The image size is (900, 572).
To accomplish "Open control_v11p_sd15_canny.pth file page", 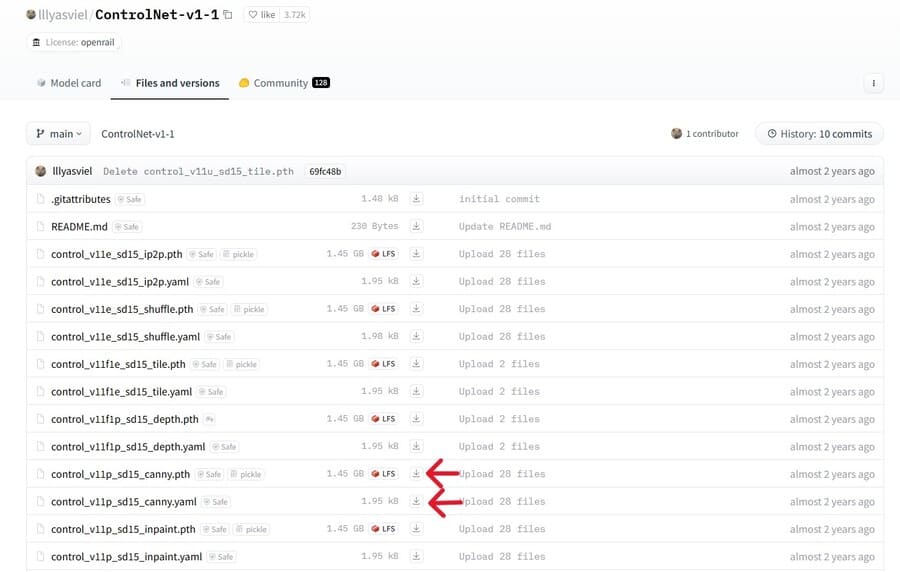I will (121, 474).
